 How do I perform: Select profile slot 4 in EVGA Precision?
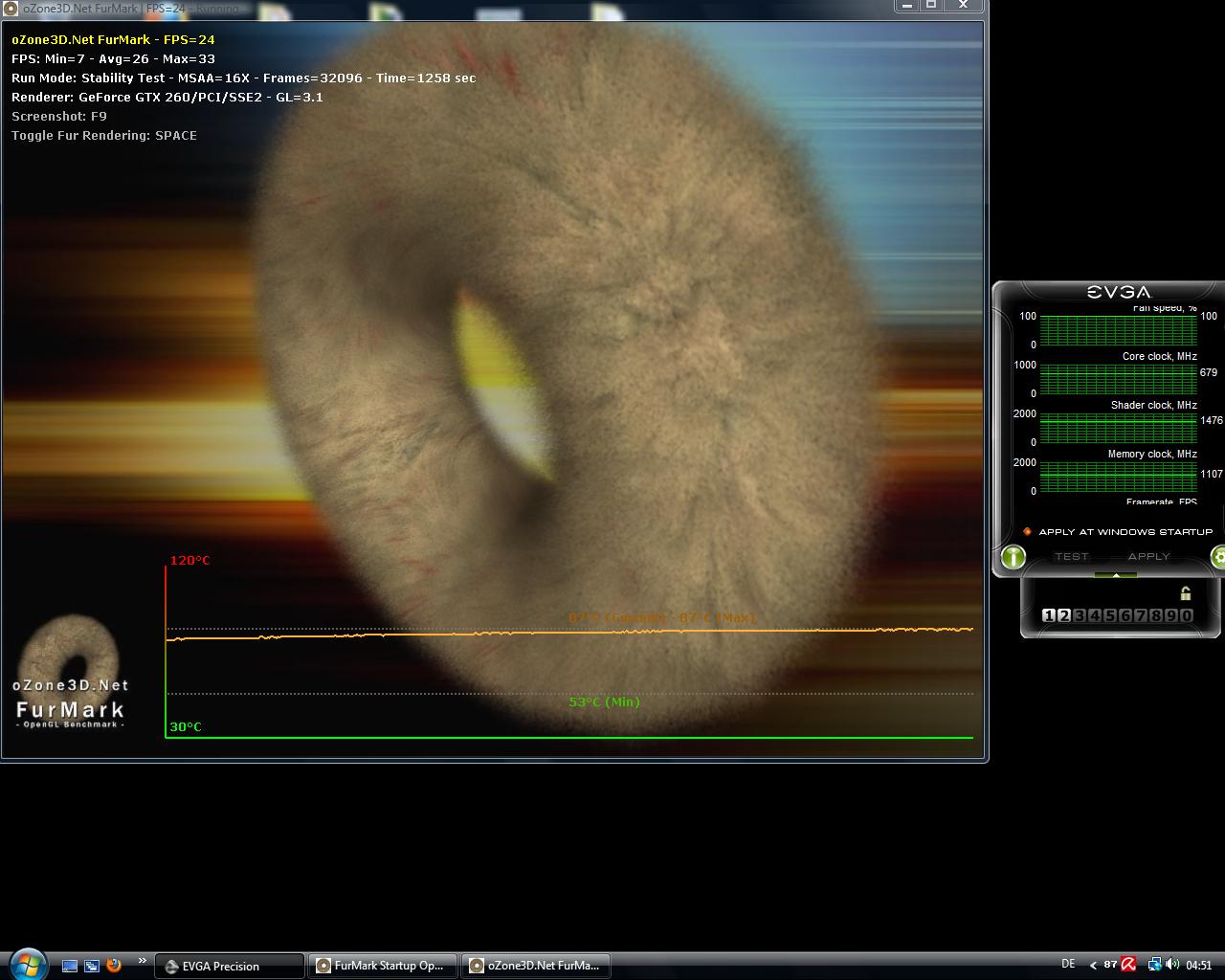coord(1095,615)
